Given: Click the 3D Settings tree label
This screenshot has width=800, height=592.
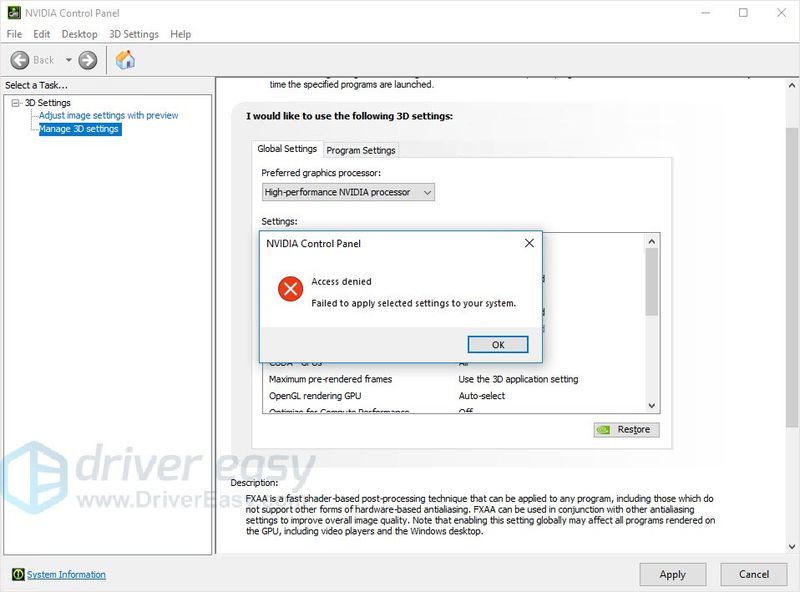Looking at the screenshot, I should coord(47,103).
